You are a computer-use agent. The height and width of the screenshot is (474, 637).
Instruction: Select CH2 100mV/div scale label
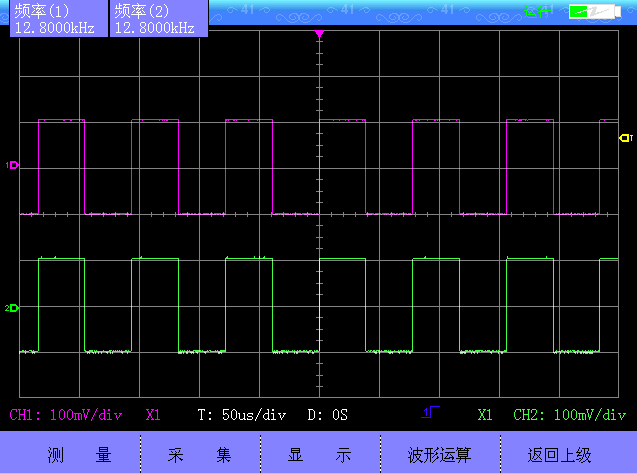tap(570, 415)
